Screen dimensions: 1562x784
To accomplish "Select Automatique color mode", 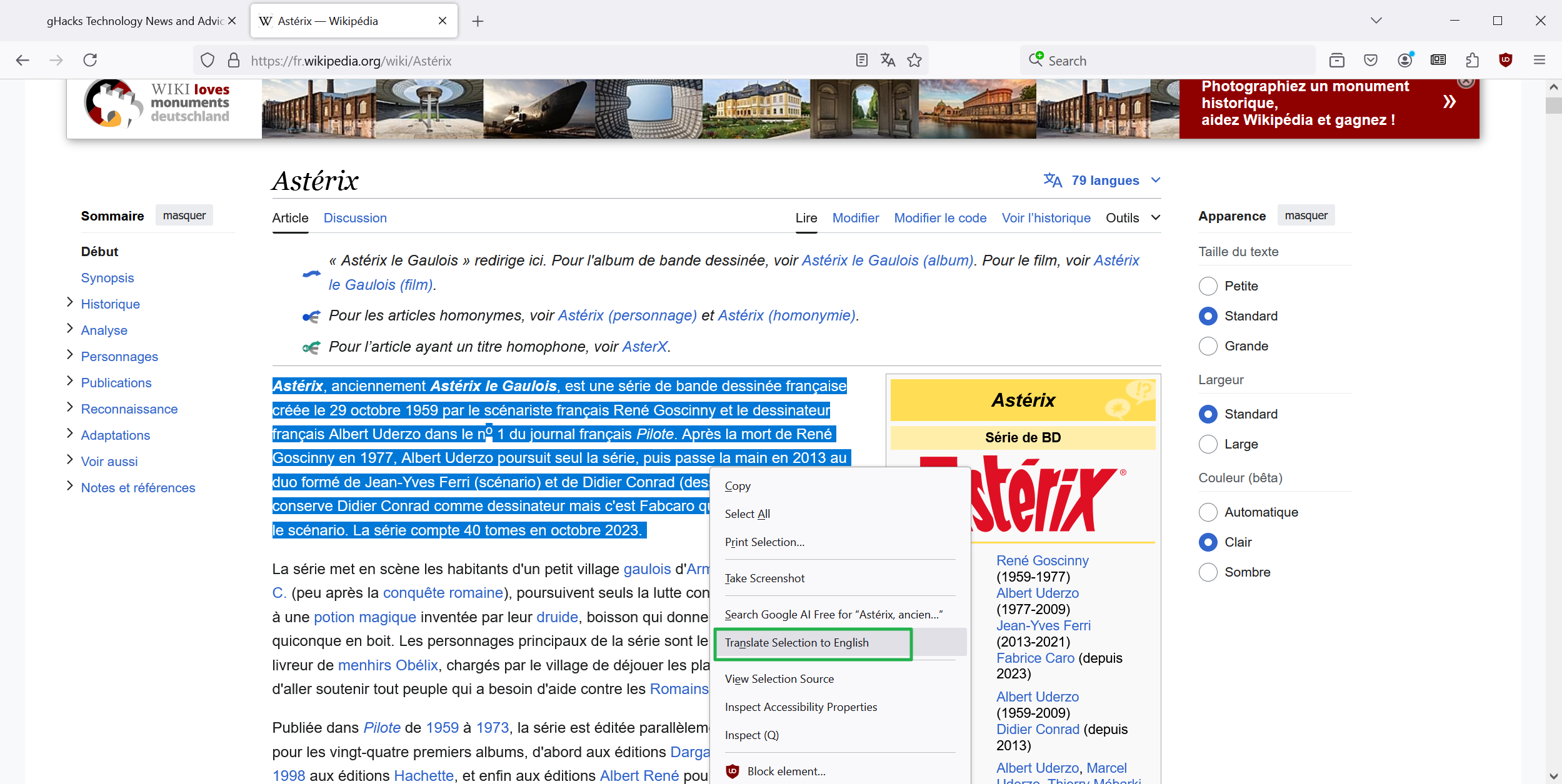I will coord(1208,512).
